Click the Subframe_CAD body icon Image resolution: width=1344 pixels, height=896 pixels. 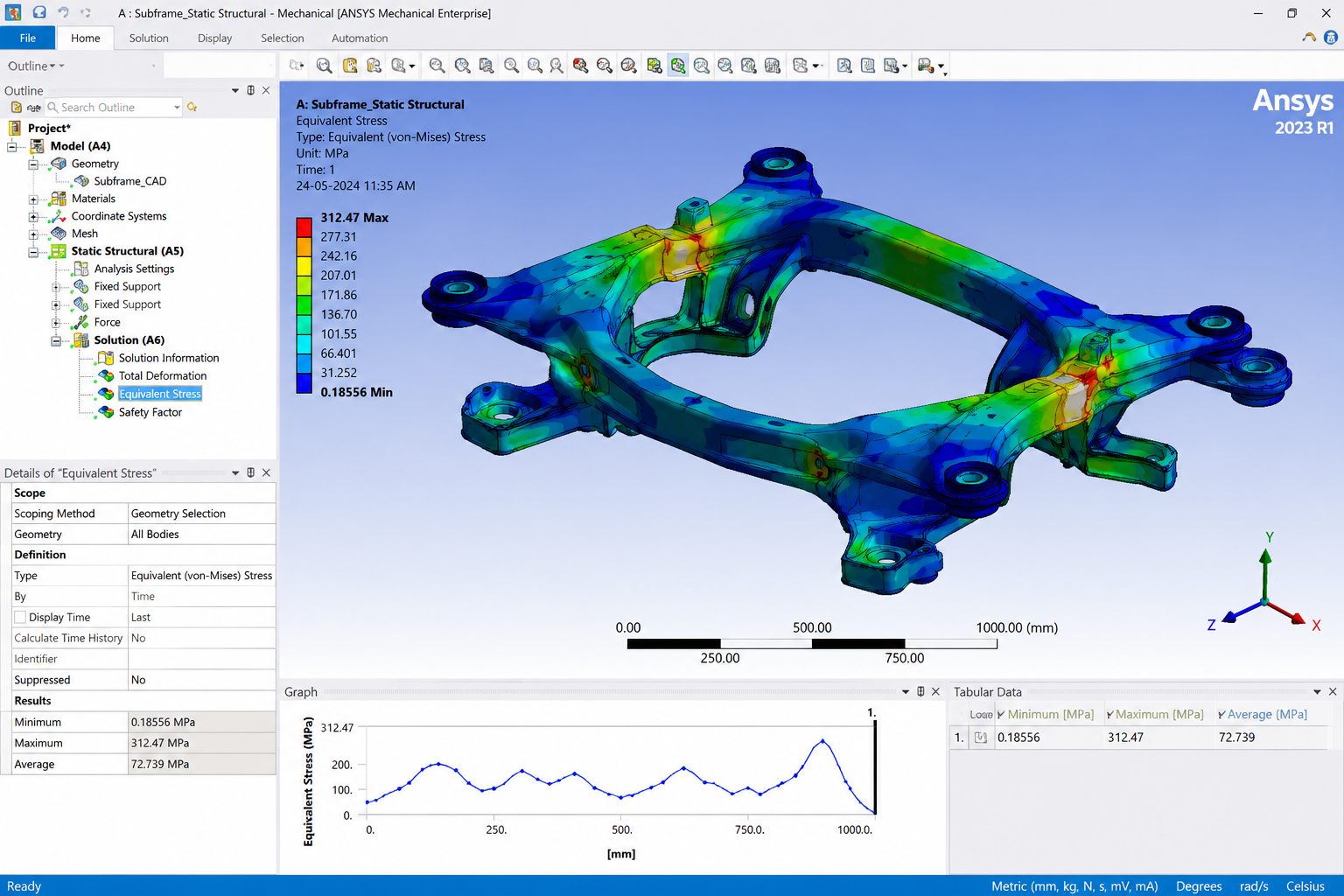[81, 181]
